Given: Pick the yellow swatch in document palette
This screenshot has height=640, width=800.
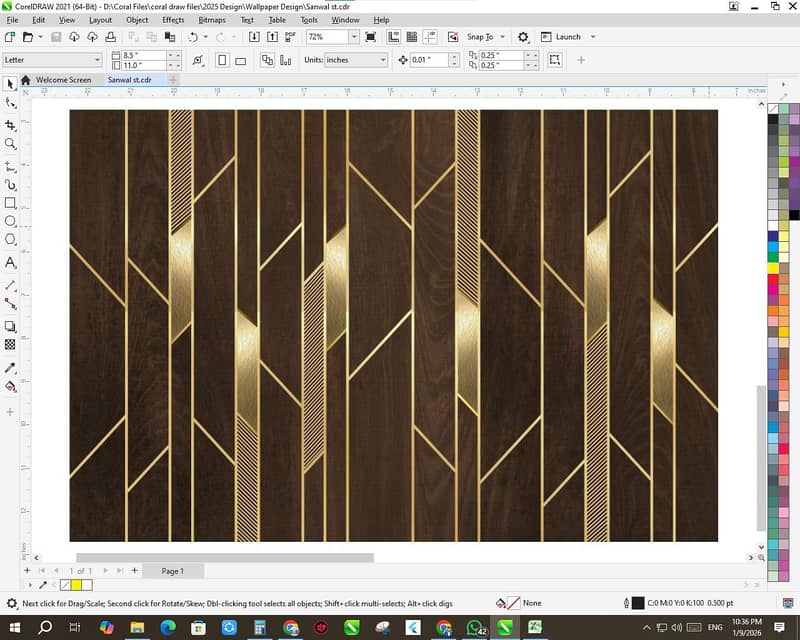Looking at the screenshot, I should (x=76, y=585).
